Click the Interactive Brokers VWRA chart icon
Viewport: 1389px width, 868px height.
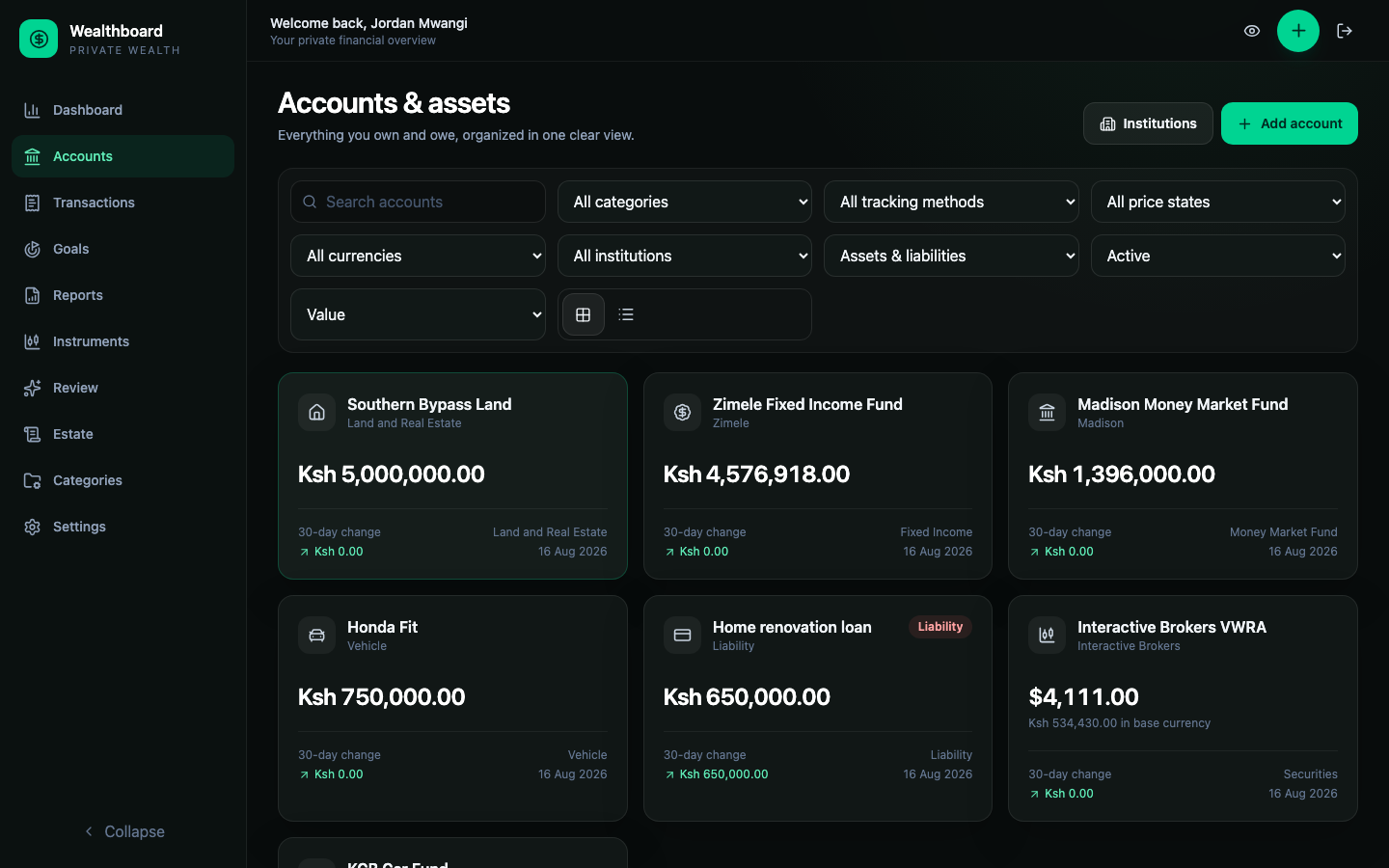tap(1047, 636)
